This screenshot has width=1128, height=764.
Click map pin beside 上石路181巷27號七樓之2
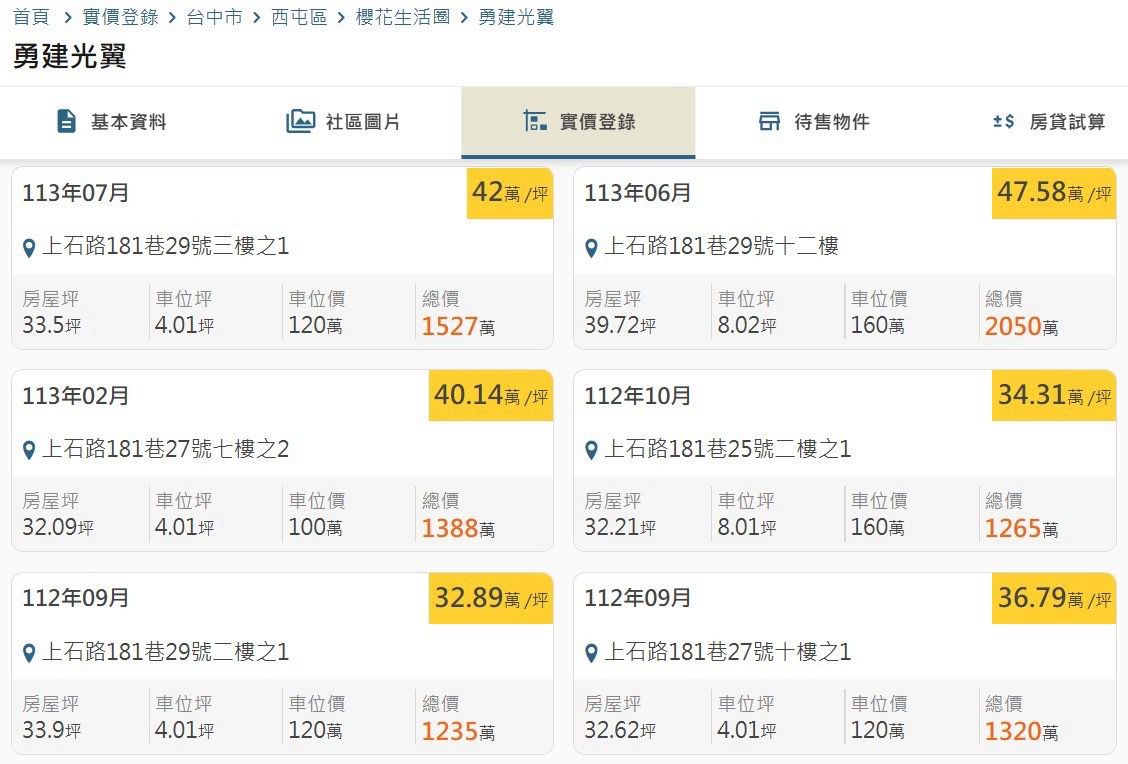(x=29, y=450)
